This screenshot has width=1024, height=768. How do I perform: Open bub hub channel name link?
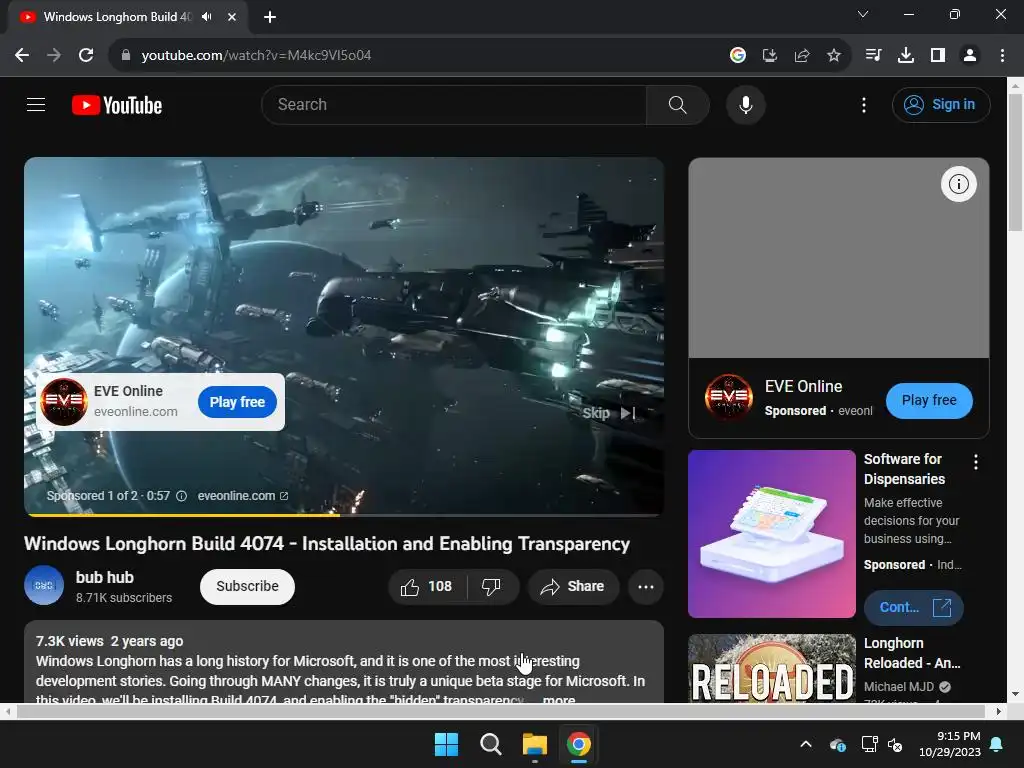coord(104,577)
